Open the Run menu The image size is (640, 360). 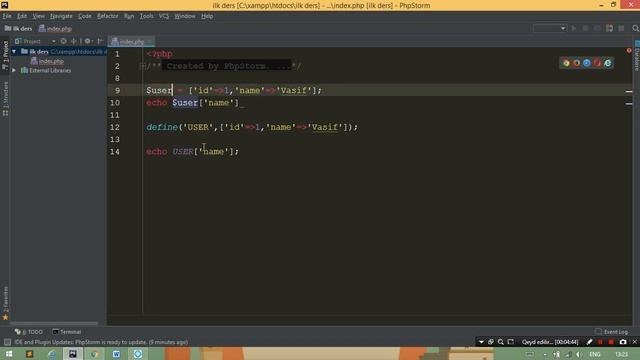[x=129, y=16]
